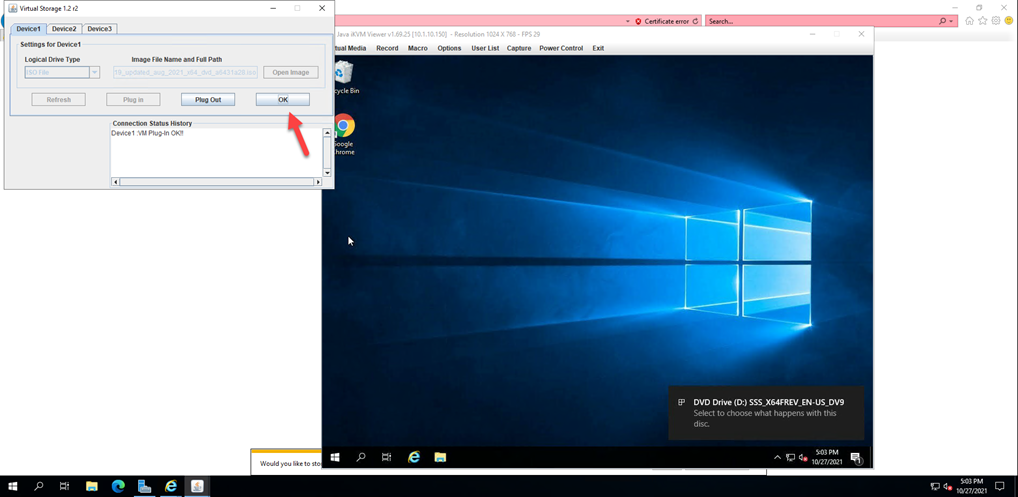Select the Recycle Bin desktop icon
The image size is (1018, 497).
point(344,74)
